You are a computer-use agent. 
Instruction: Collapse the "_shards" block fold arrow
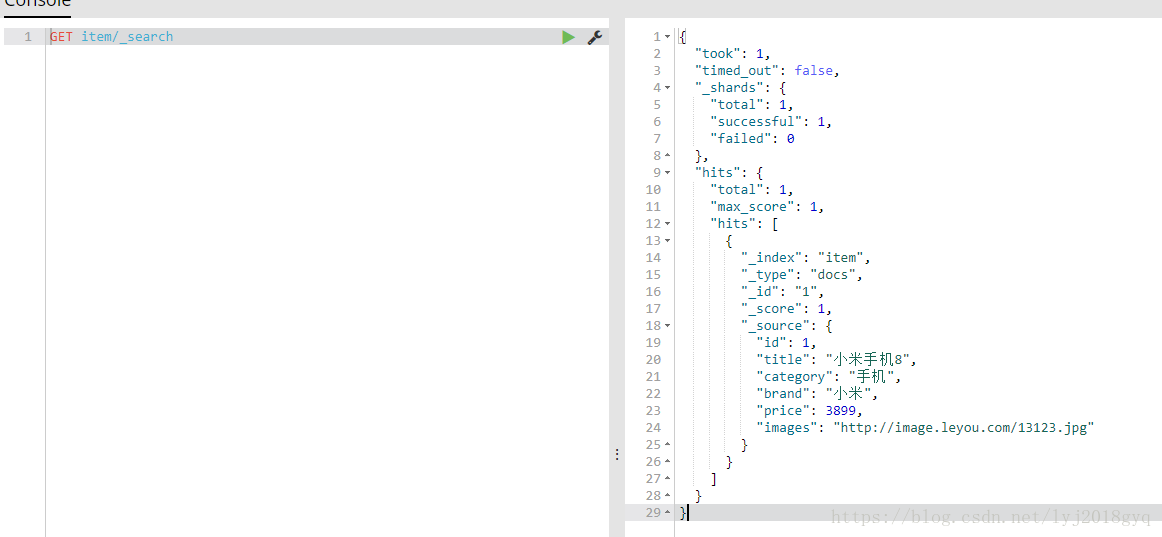click(667, 88)
